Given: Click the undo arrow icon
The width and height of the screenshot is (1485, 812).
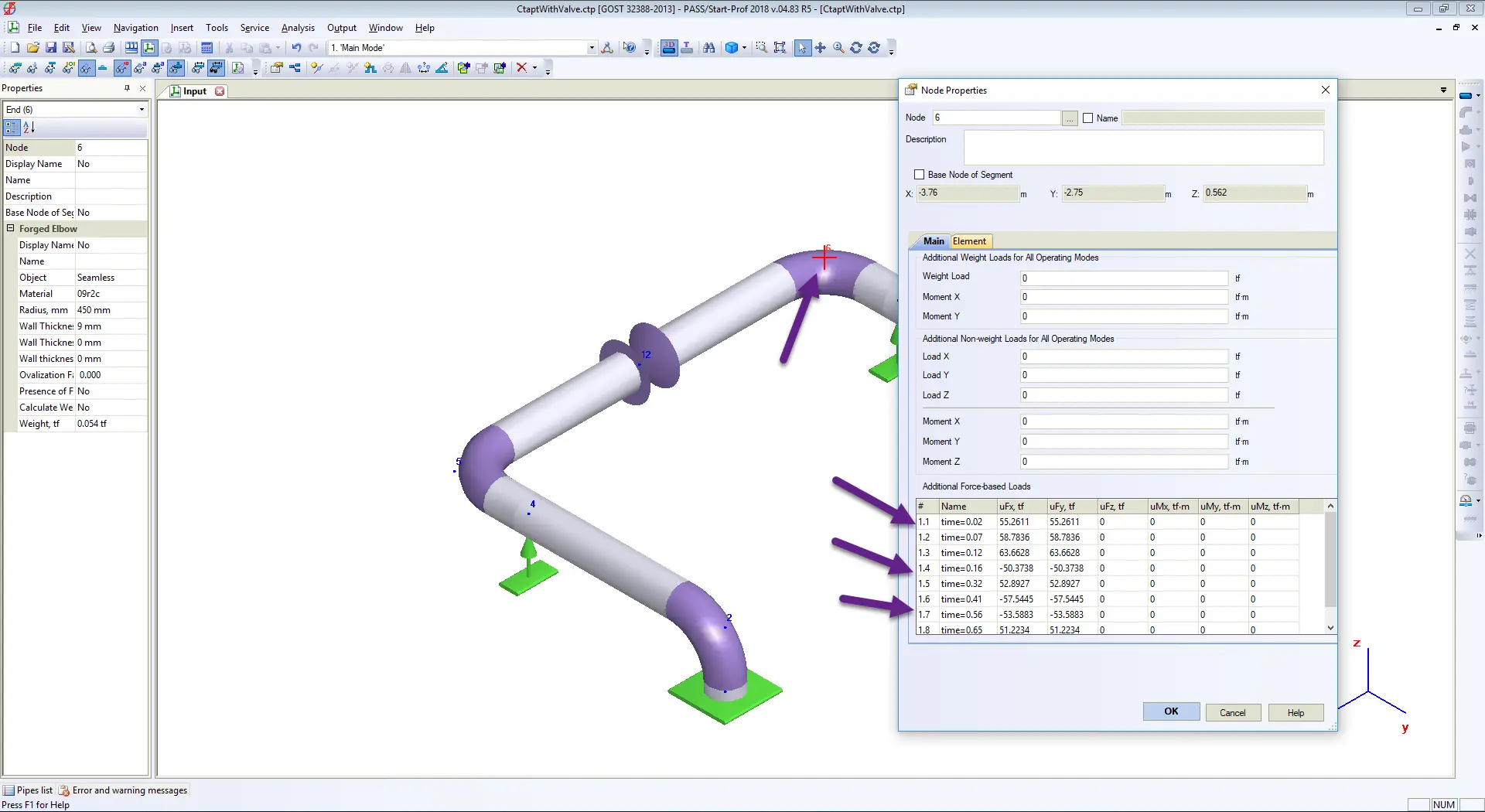Looking at the screenshot, I should pos(296,48).
